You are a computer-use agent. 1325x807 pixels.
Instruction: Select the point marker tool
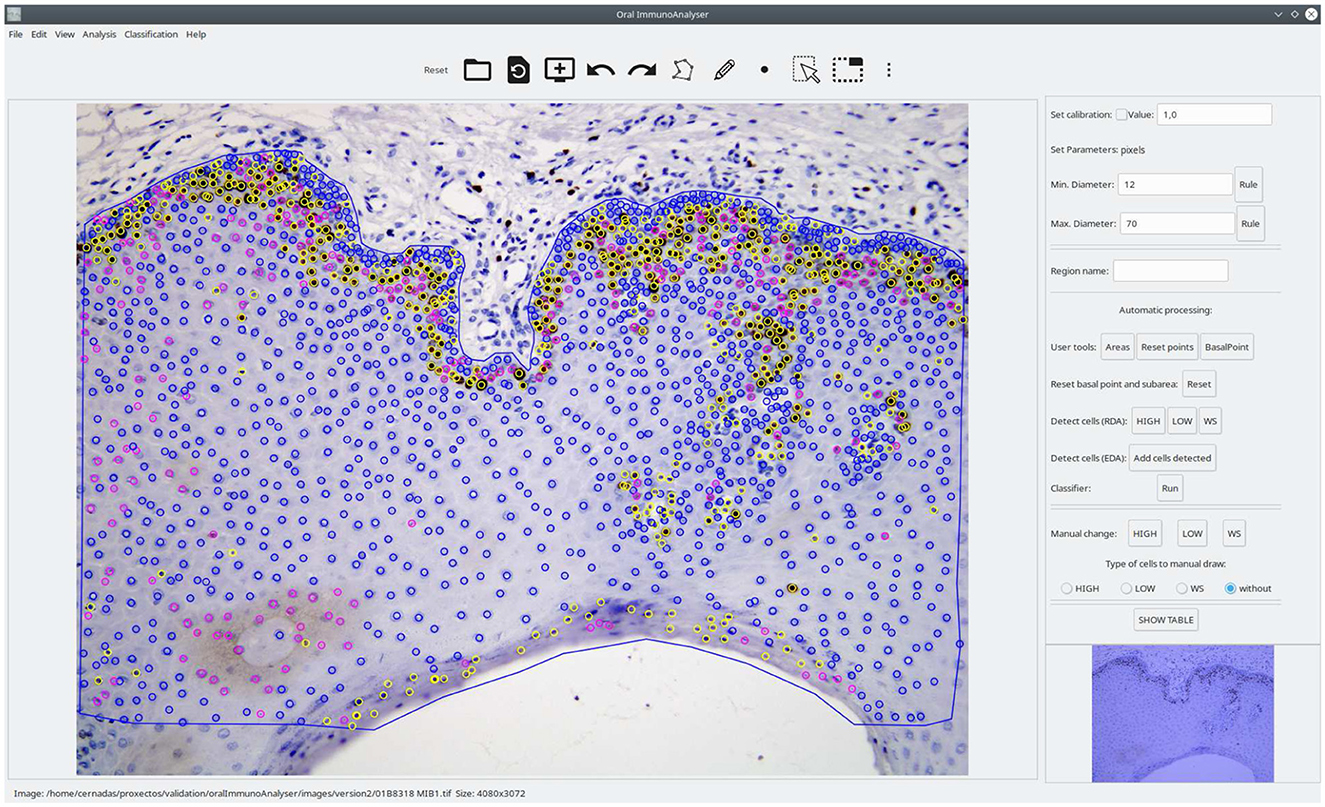coord(765,70)
